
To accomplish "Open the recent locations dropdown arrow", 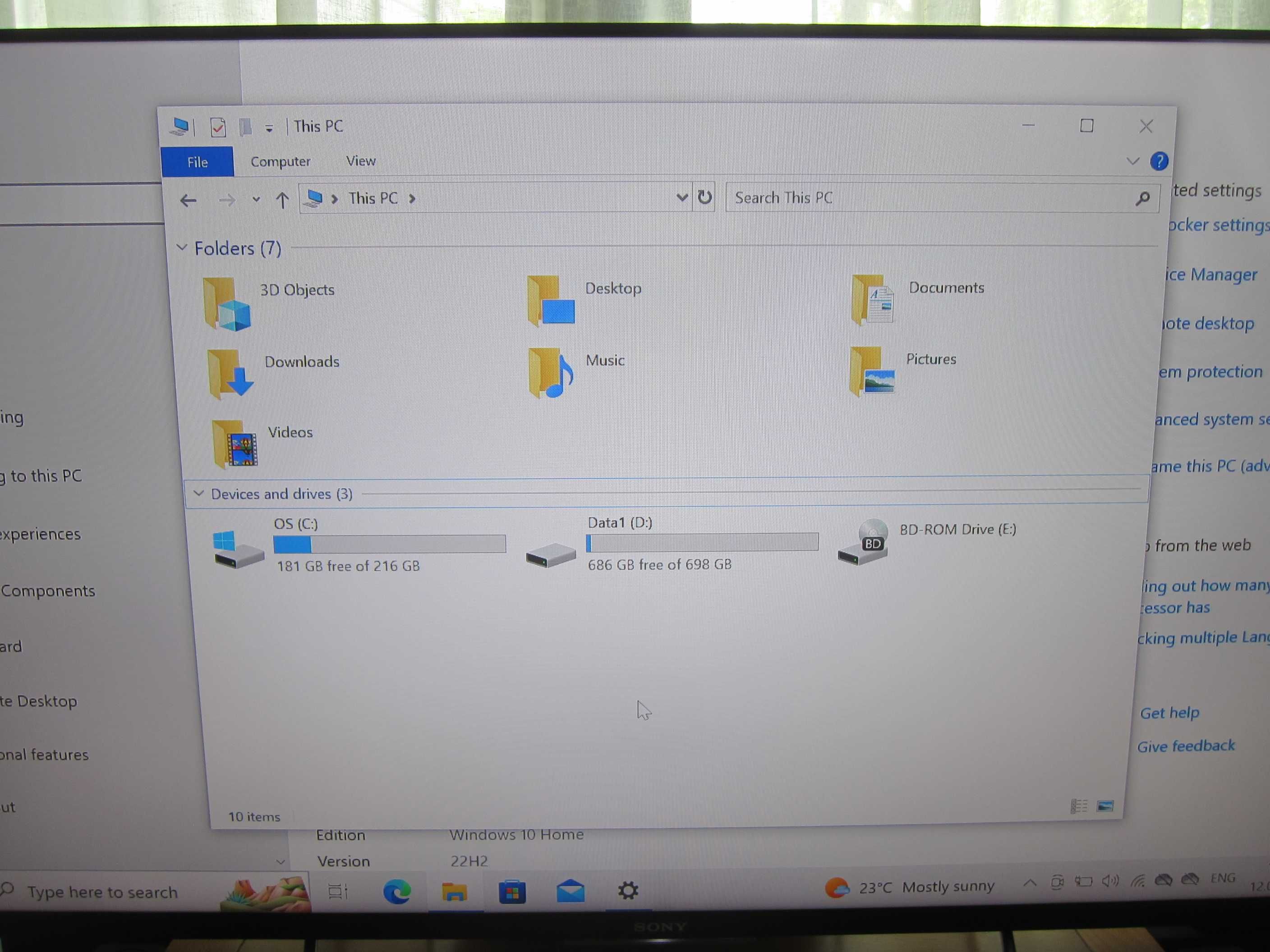I will 256,200.
